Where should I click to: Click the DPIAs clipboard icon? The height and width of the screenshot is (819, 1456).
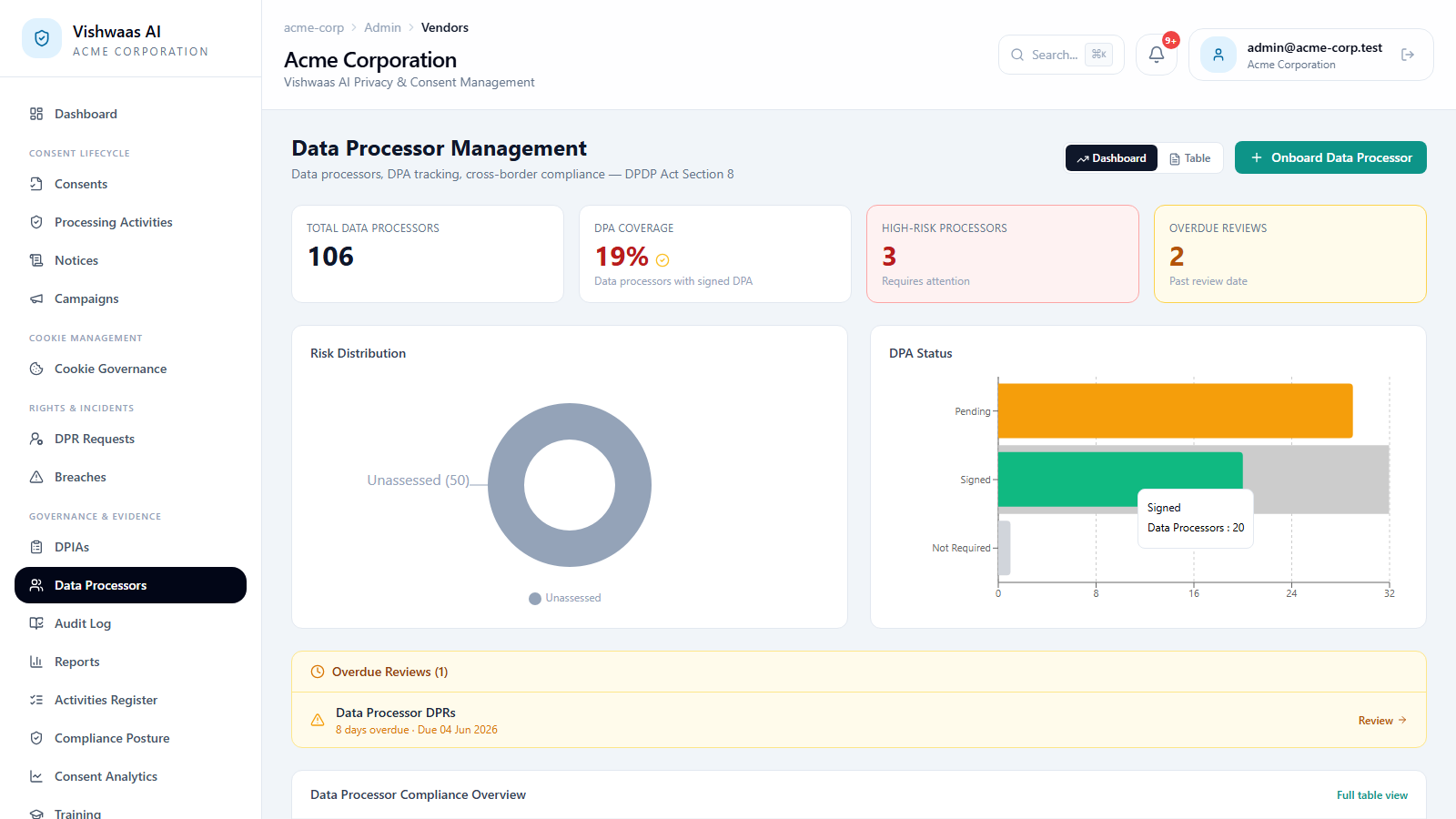point(36,547)
